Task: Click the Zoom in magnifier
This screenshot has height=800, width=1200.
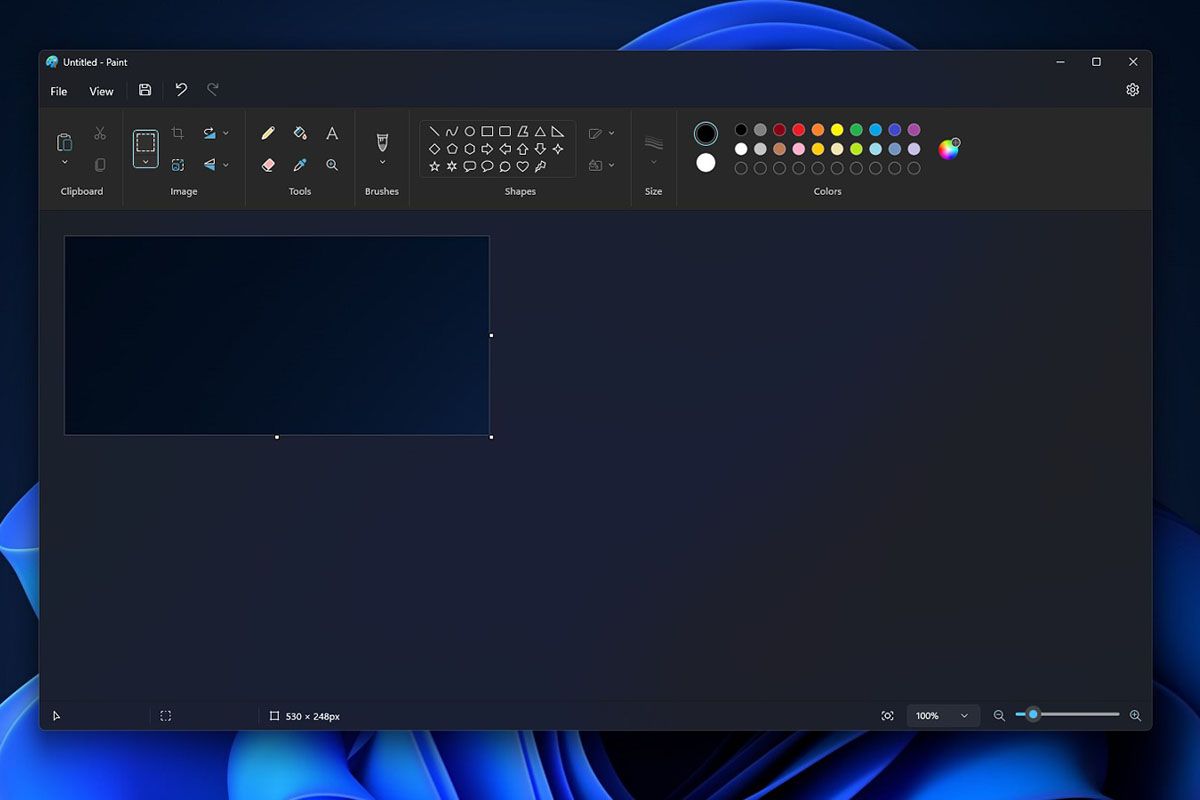Action: [x=1135, y=716]
